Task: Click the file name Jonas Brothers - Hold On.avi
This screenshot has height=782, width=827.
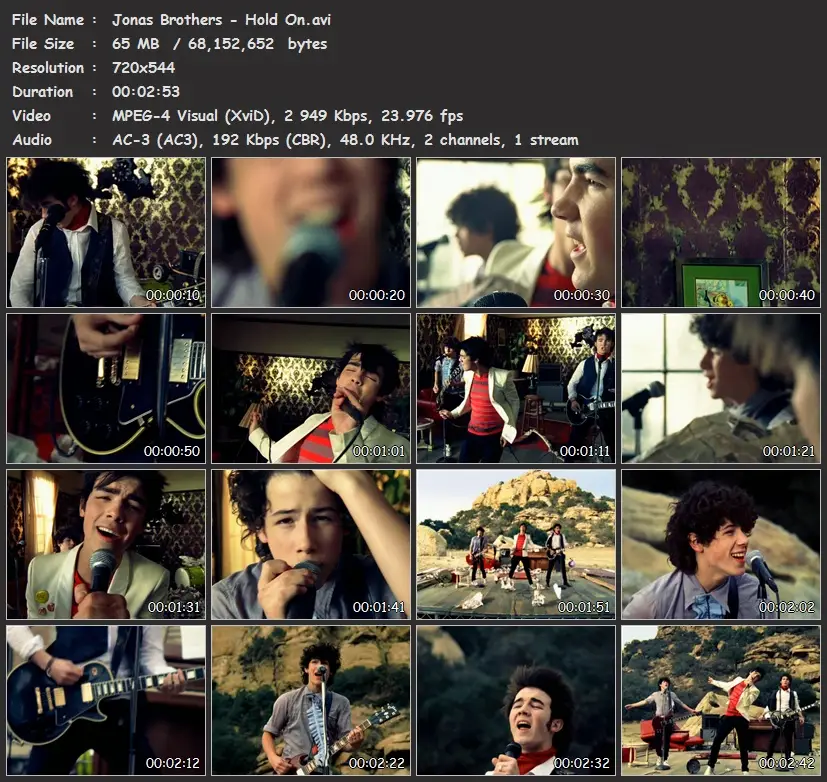Action: tap(222, 20)
